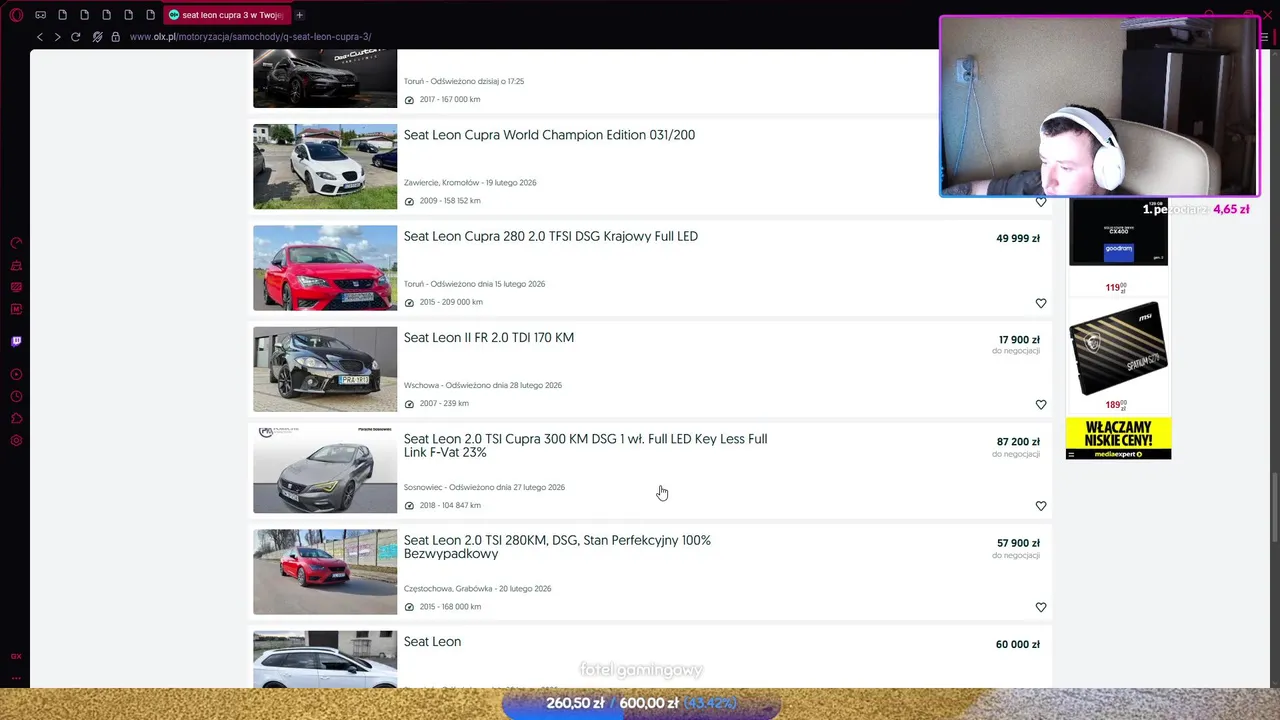This screenshot has width=1280, height=720.
Task: Click 'Włączamy niskie ceny!' Media Expert banner
Action: coord(1118,438)
